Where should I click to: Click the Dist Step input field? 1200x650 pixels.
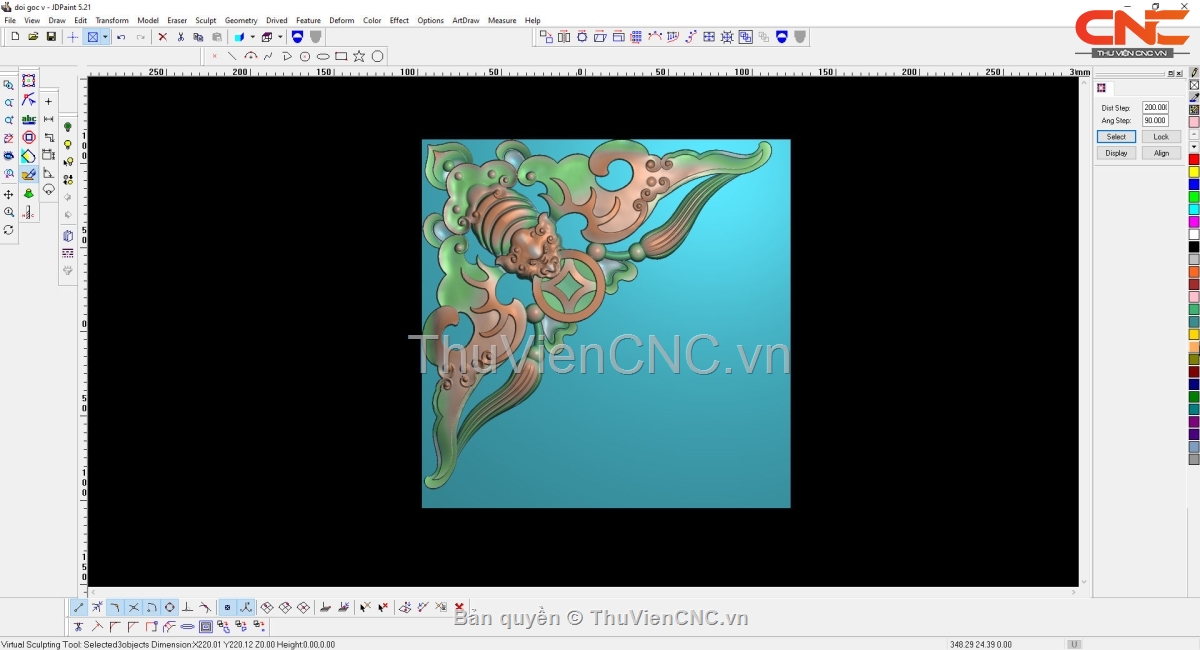point(1155,108)
